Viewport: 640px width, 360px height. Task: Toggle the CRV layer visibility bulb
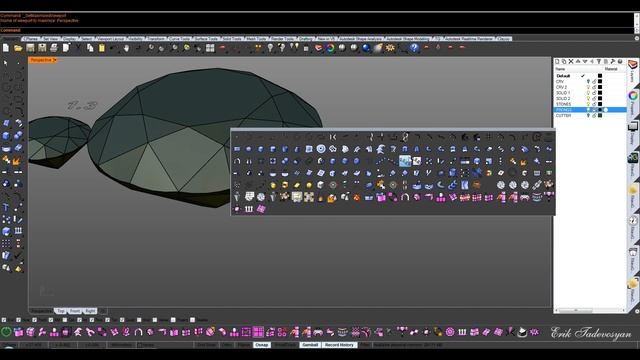[x=588, y=82]
